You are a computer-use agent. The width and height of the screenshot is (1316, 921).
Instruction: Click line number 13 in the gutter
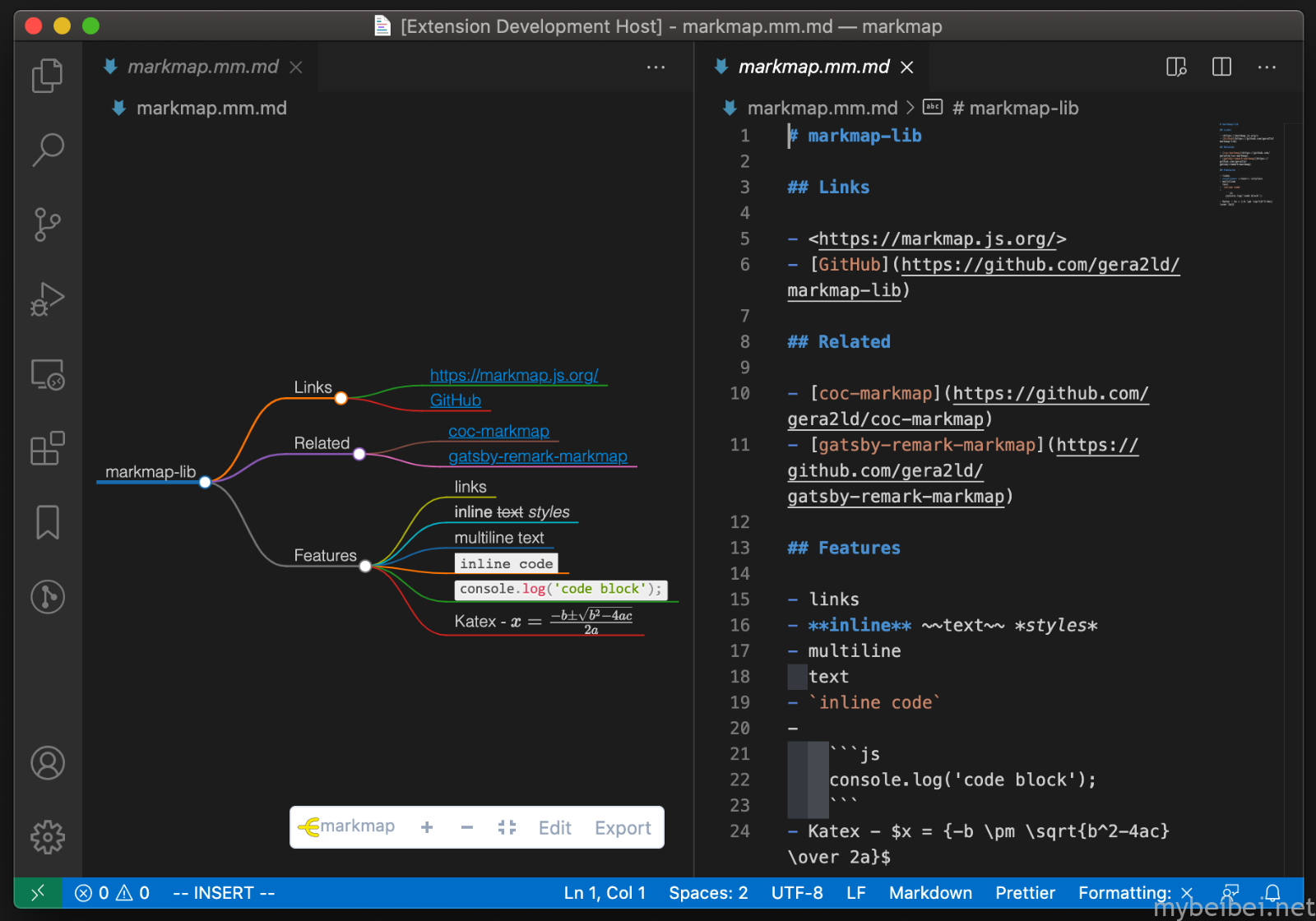click(x=740, y=548)
